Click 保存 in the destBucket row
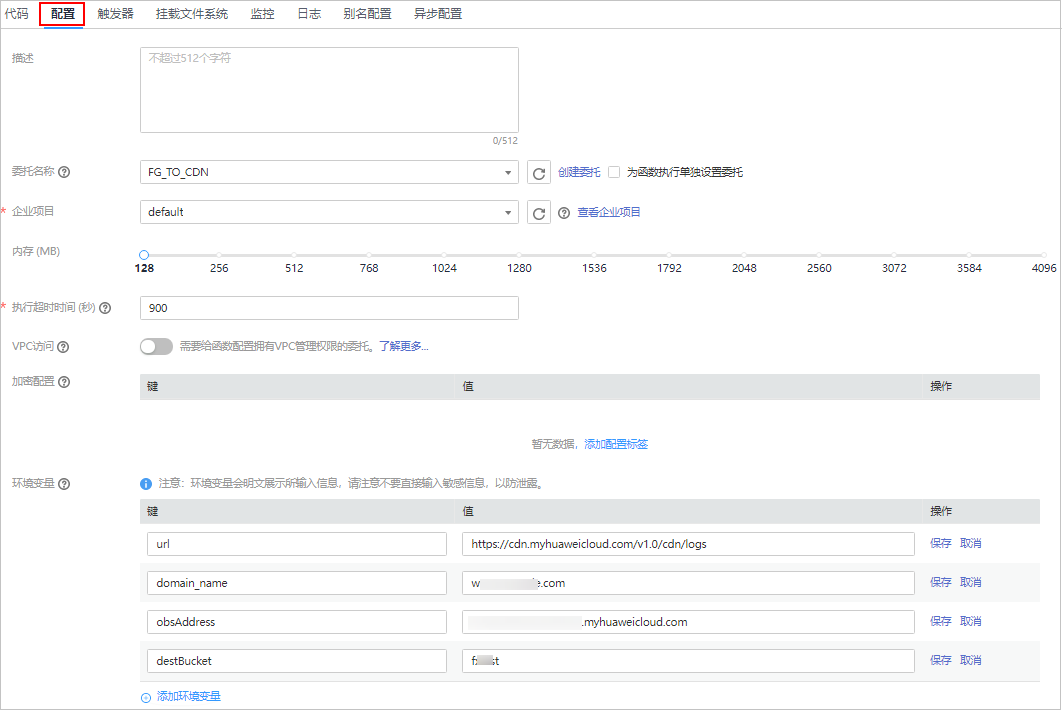 (941, 660)
